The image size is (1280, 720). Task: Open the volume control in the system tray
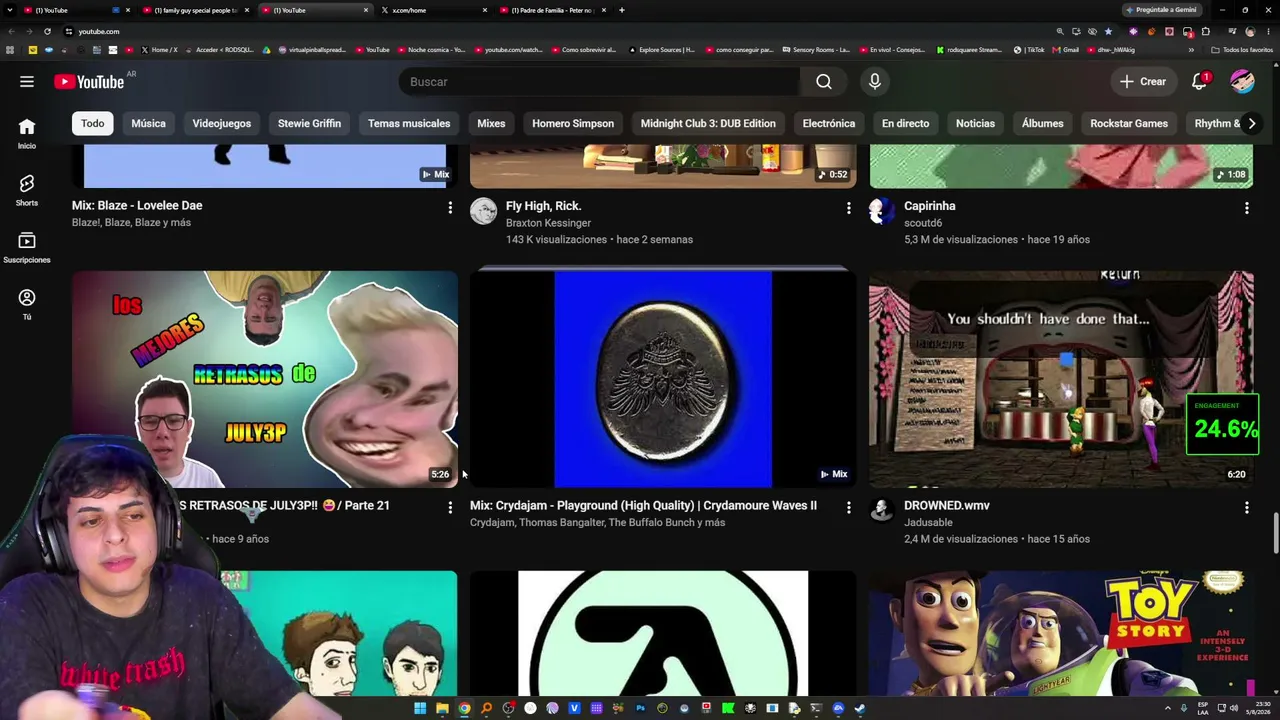pos(1233,709)
